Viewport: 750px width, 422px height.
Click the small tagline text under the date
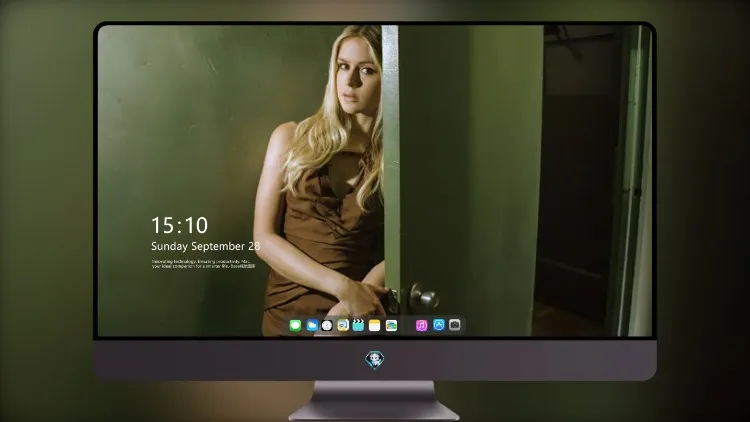(x=203, y=264)
